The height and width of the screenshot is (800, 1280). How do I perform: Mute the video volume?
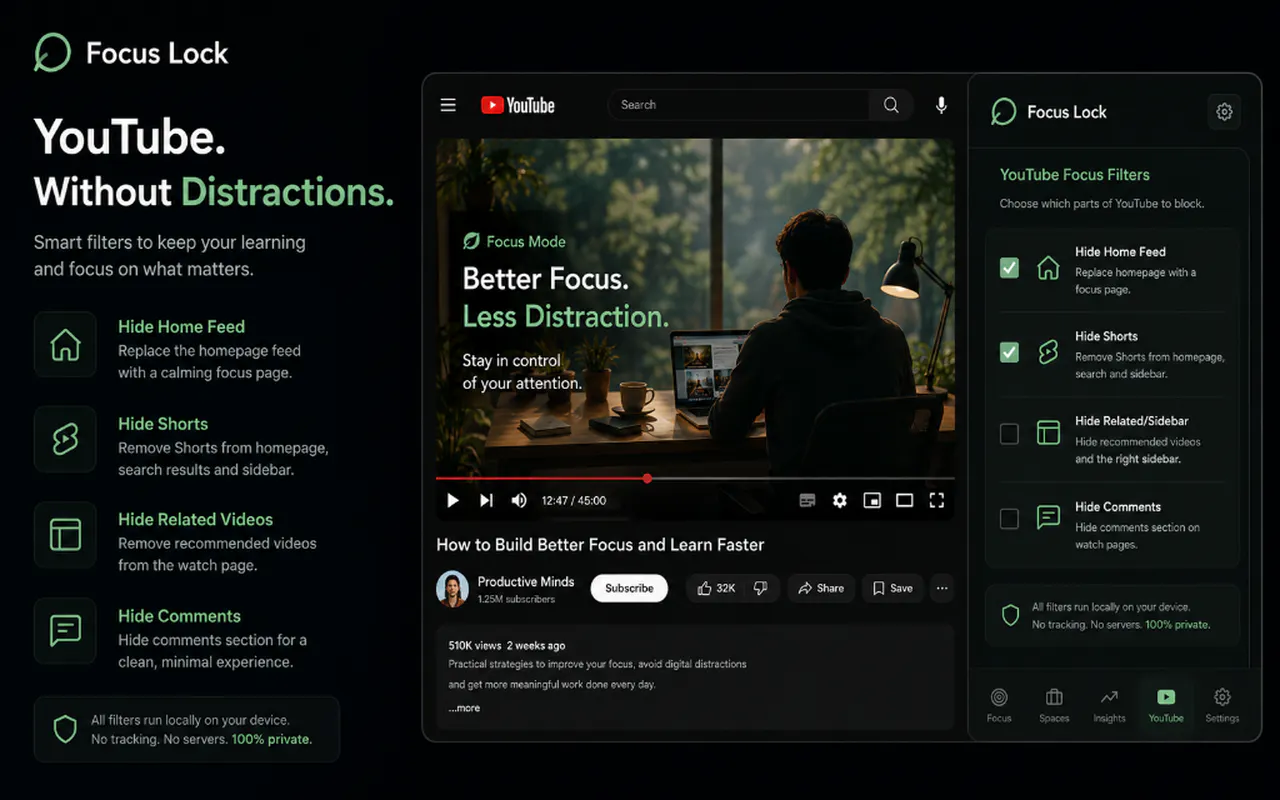pyautogui.click(x=519, y=500)
